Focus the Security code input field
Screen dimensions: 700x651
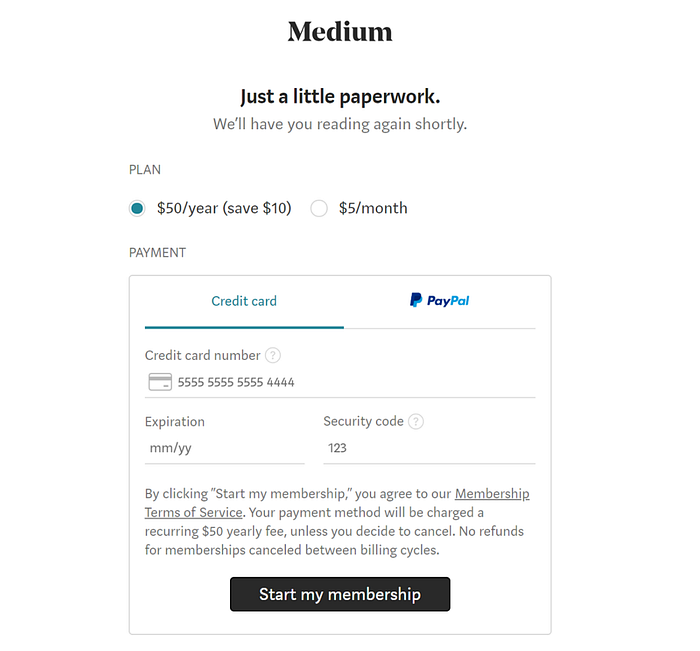pyautogui.click(x=429, y=448)
